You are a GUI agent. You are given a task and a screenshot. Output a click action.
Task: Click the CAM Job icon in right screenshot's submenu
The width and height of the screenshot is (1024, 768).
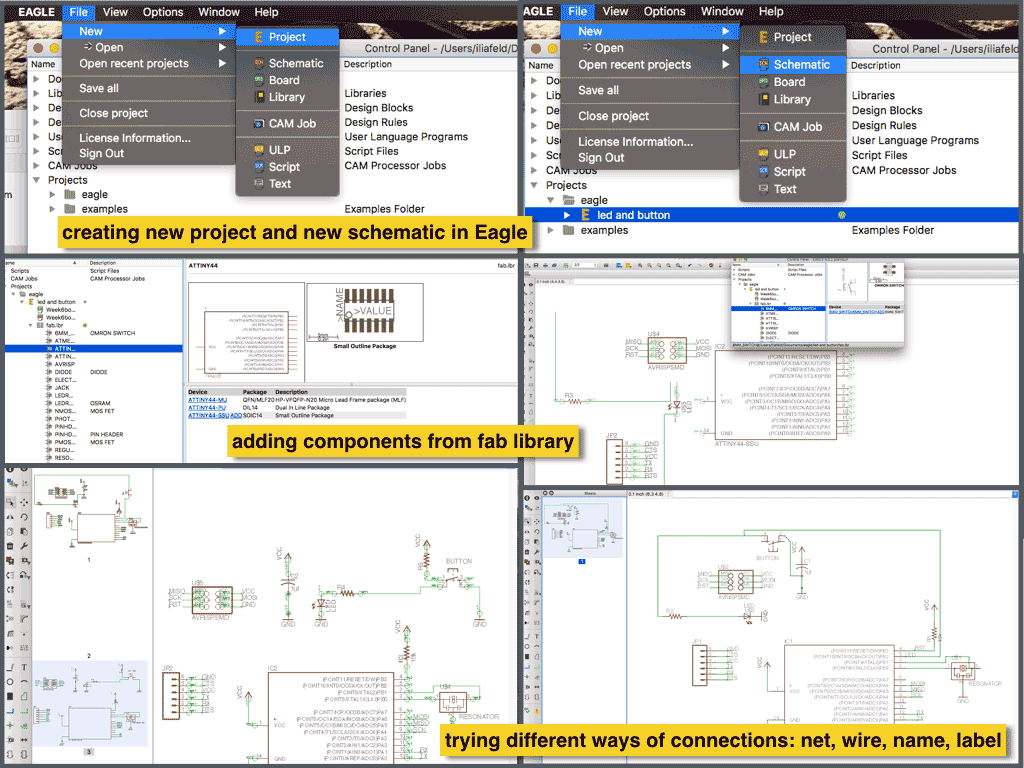[763, 127]
